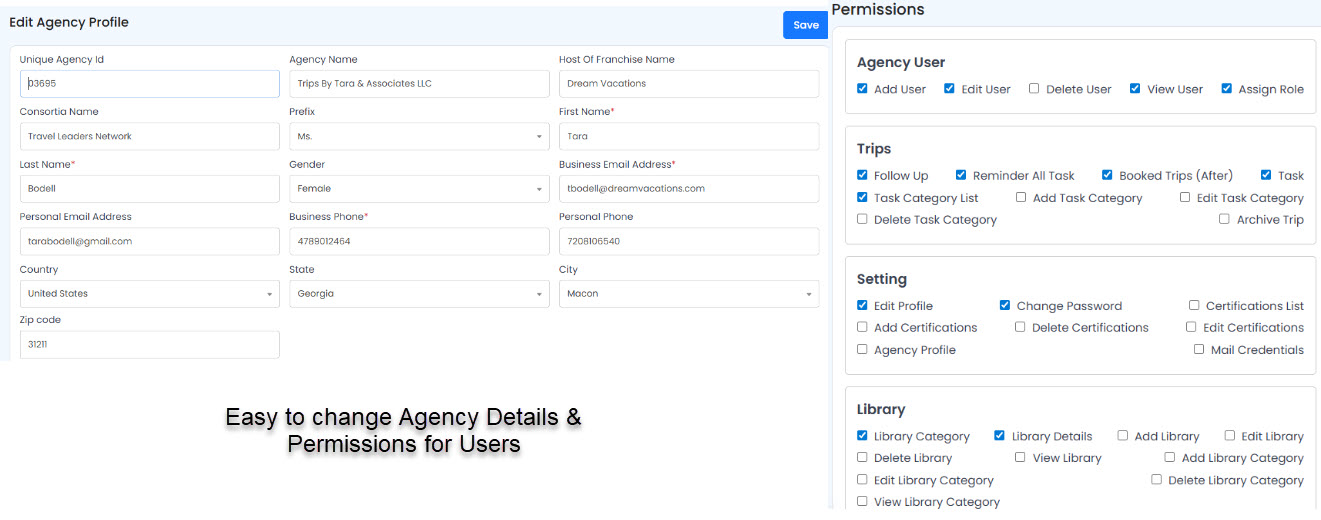Viewport: 1321px width, 520px height.
Task: Toggle the Booked Trips (After) checkbox
Action: (x=1107, y=175)
